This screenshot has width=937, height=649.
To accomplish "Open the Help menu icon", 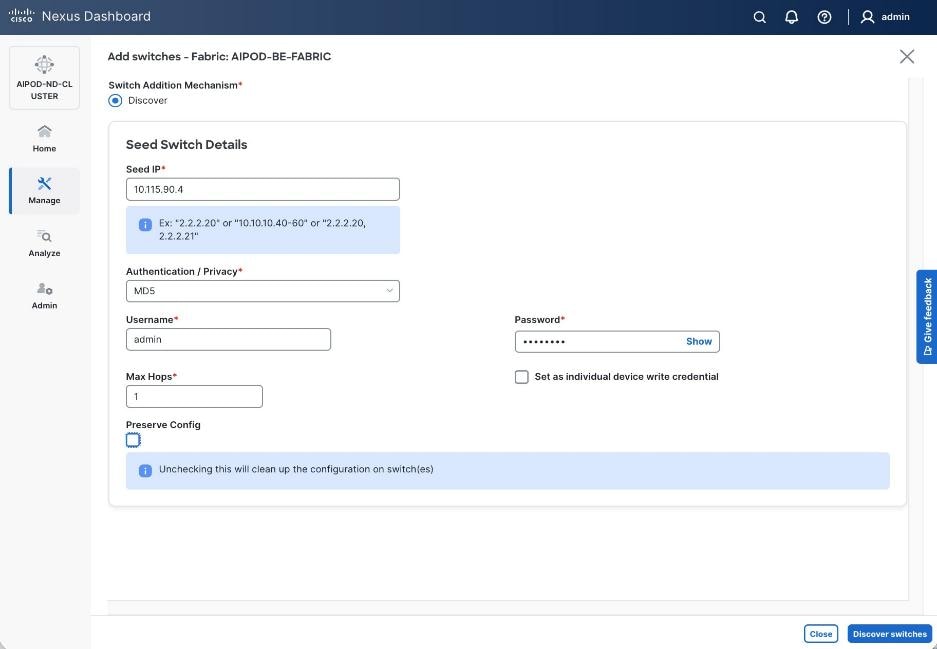I will click(822, 16).
